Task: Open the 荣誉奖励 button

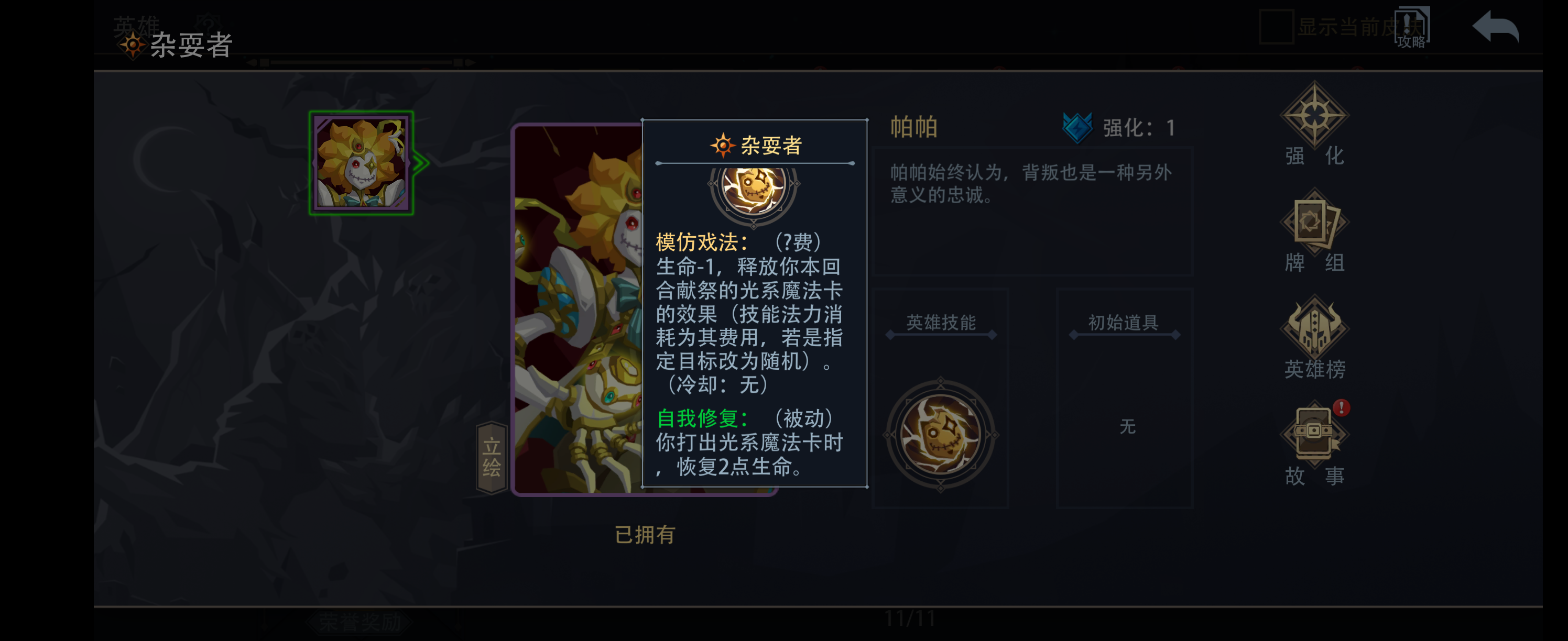Action: (361, 622)
